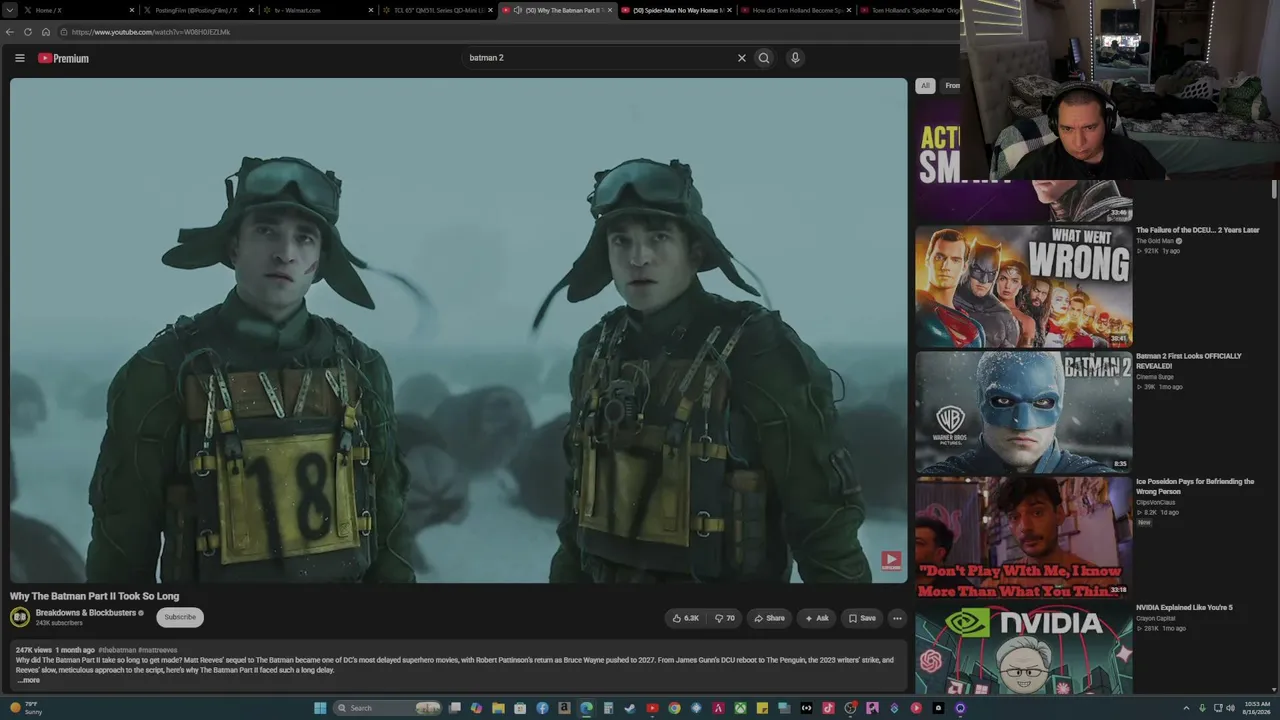Dislike the video showing 70 dislikes
1280x720 pixels.
click(x=725, y=618)
